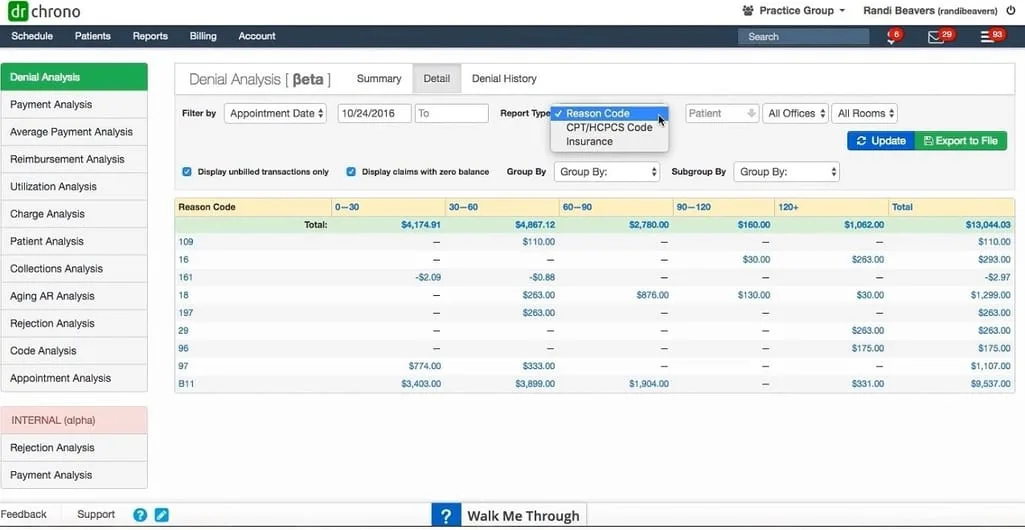Select Insurance report type option
The width and height of the screenshot is (1025, 530).
(x=609, y=142)
